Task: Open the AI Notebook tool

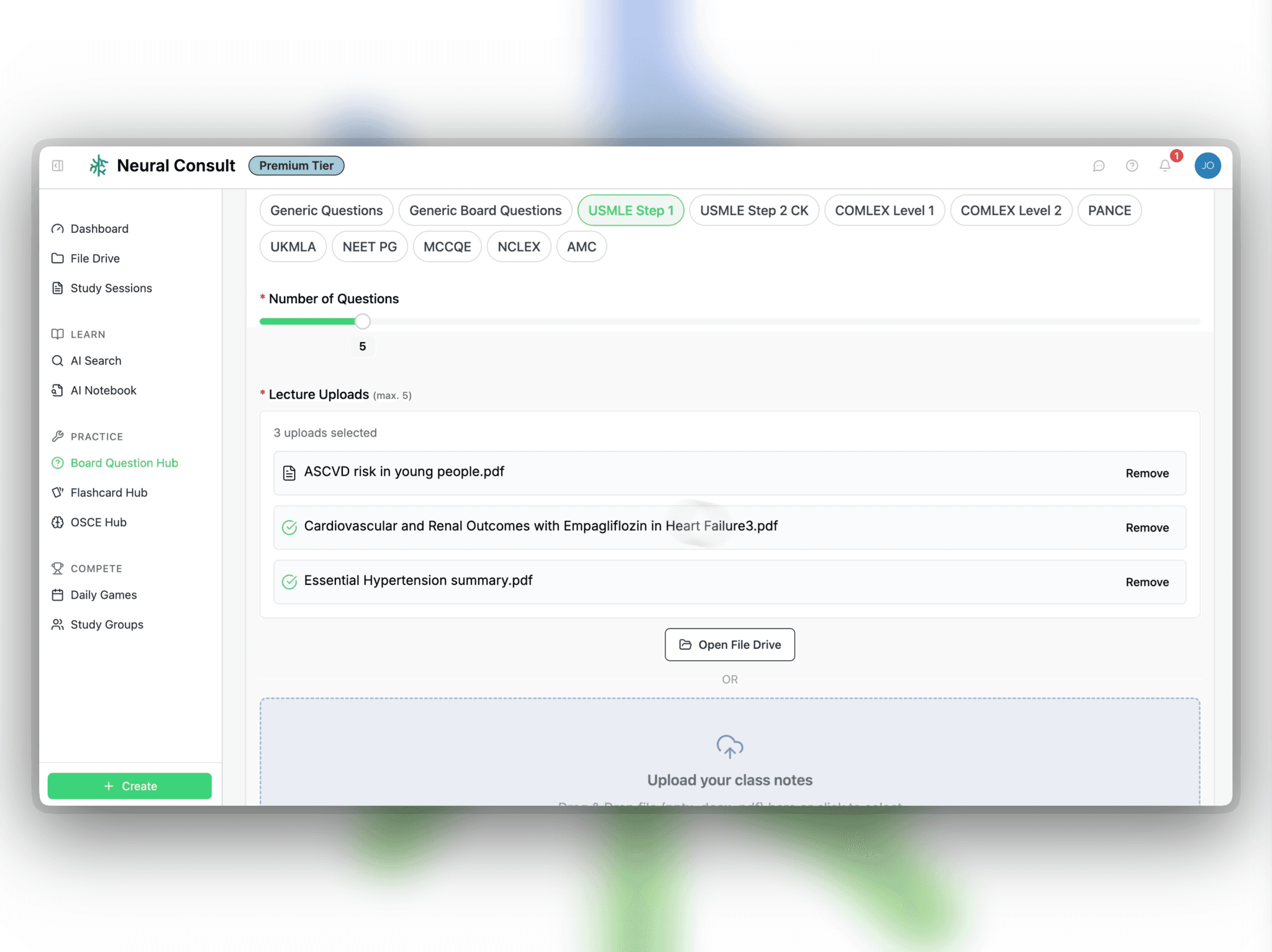Action: tap(103, 390)
